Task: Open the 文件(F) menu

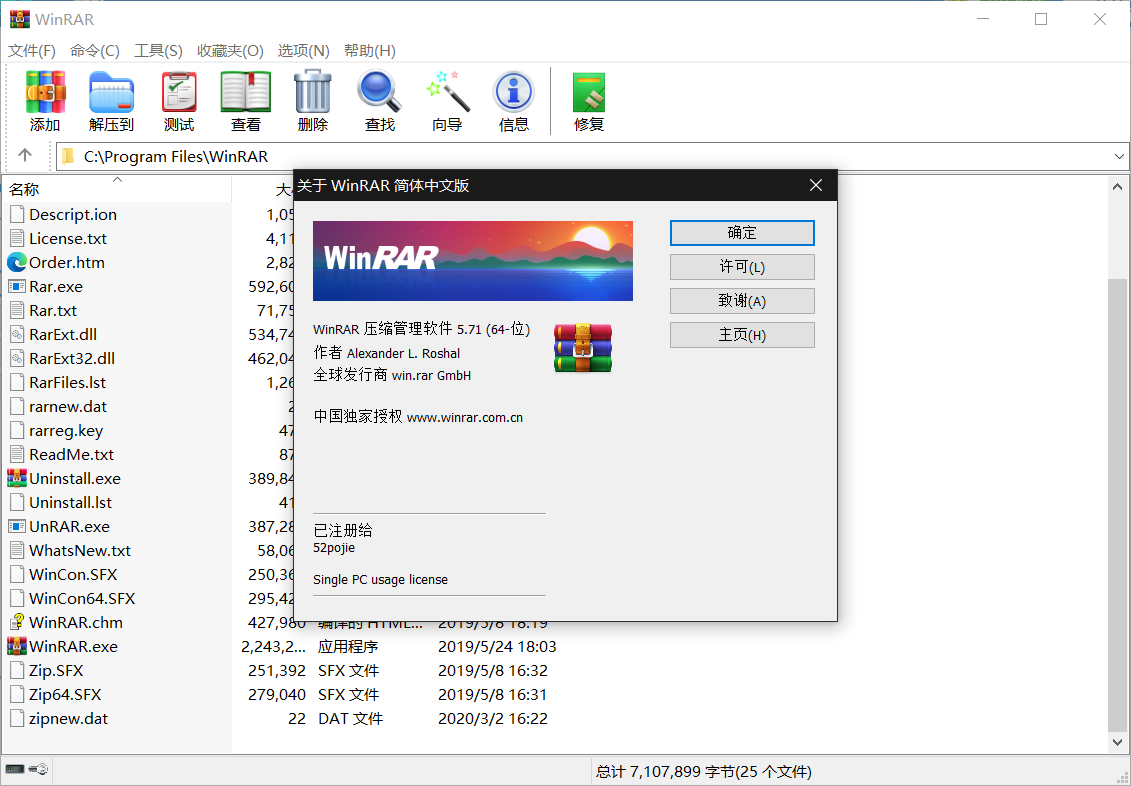Action: pyautogui.click(x=32, y=50)
